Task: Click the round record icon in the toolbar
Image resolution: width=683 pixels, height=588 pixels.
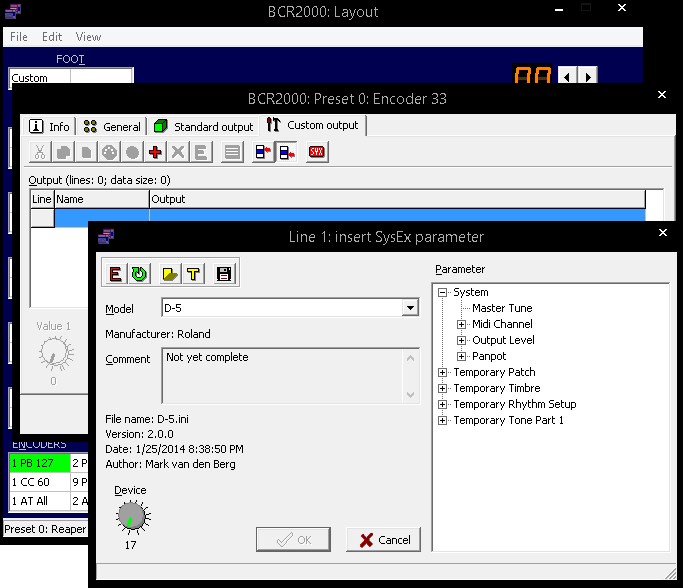Action: pos(132,152)
